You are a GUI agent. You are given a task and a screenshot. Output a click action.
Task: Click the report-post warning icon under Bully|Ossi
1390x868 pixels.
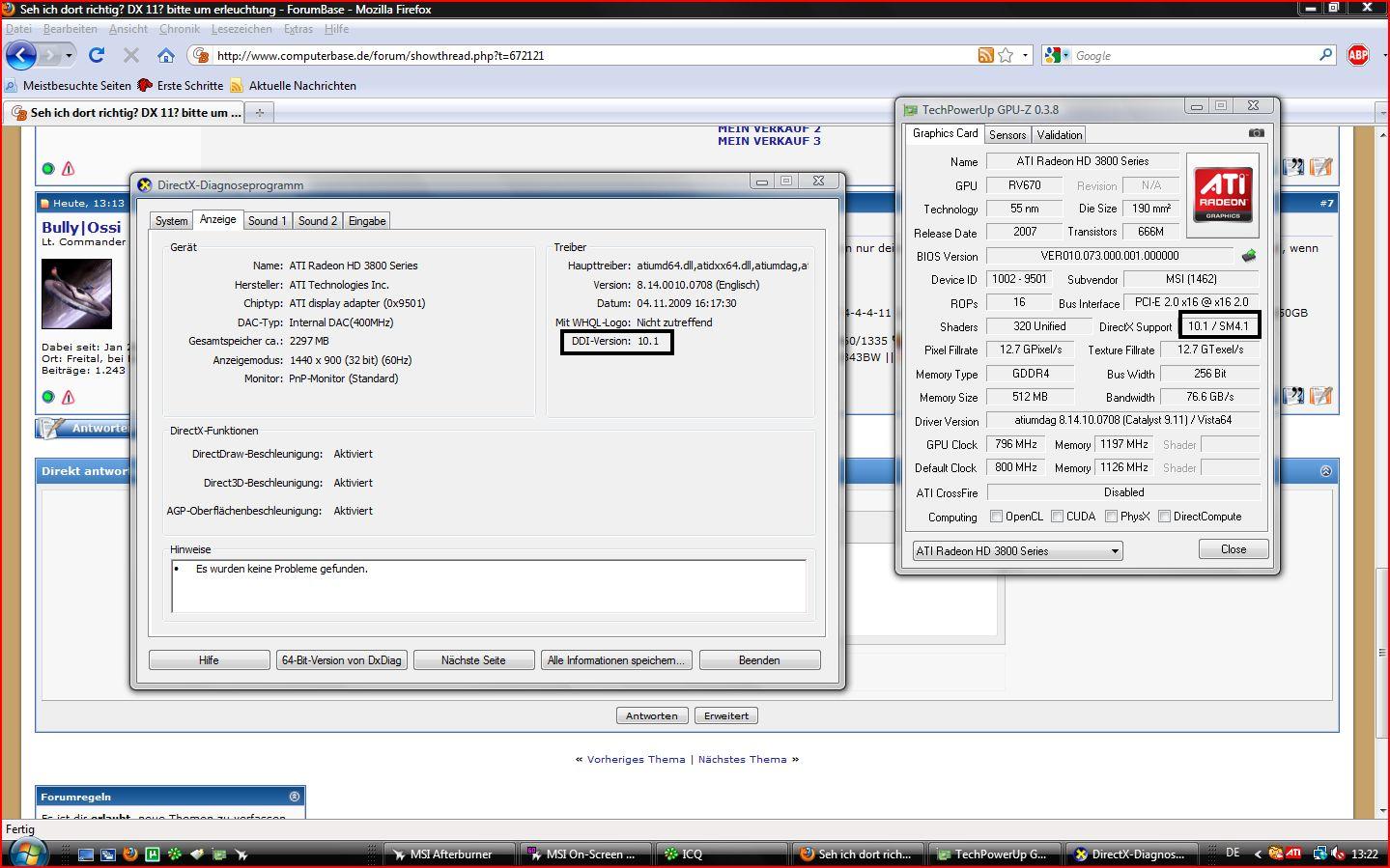click(69, 397)
